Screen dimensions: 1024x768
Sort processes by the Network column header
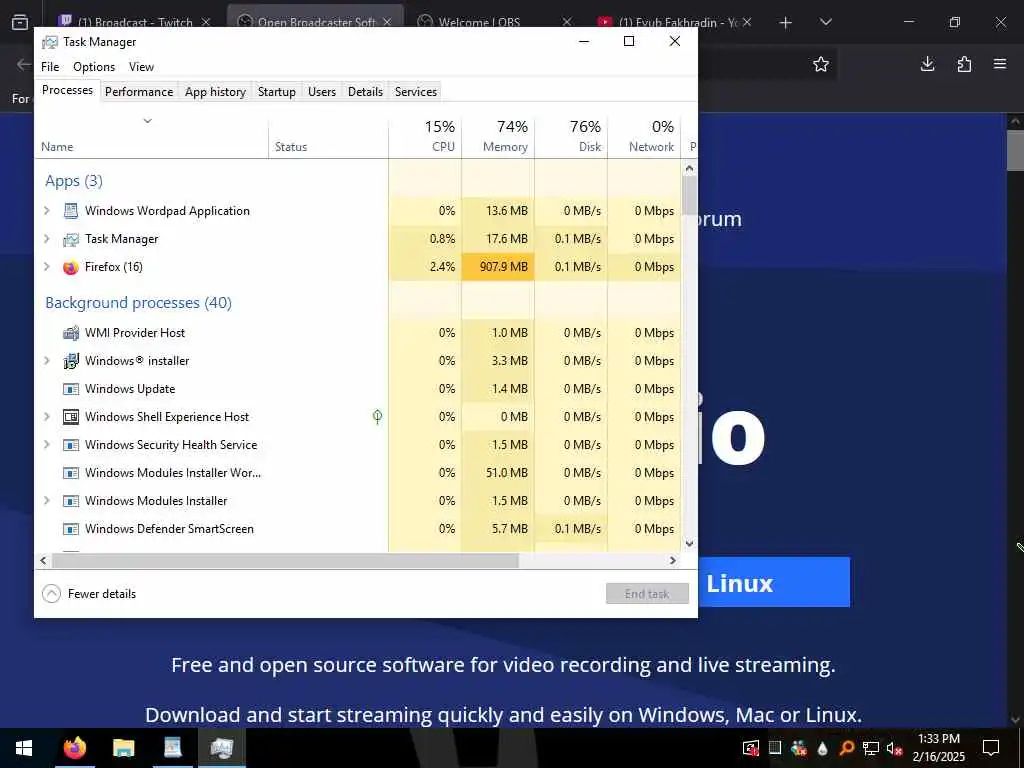point(645,136)
